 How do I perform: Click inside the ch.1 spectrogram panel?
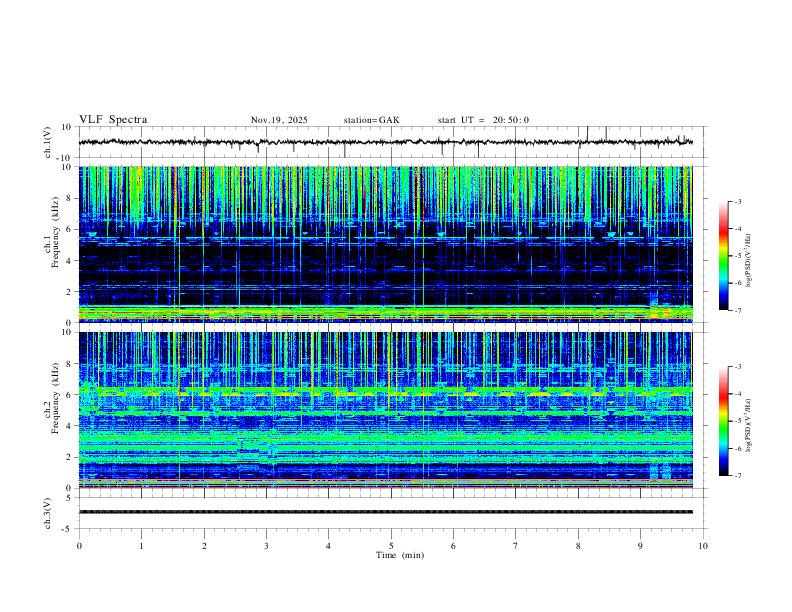point(385,244)
